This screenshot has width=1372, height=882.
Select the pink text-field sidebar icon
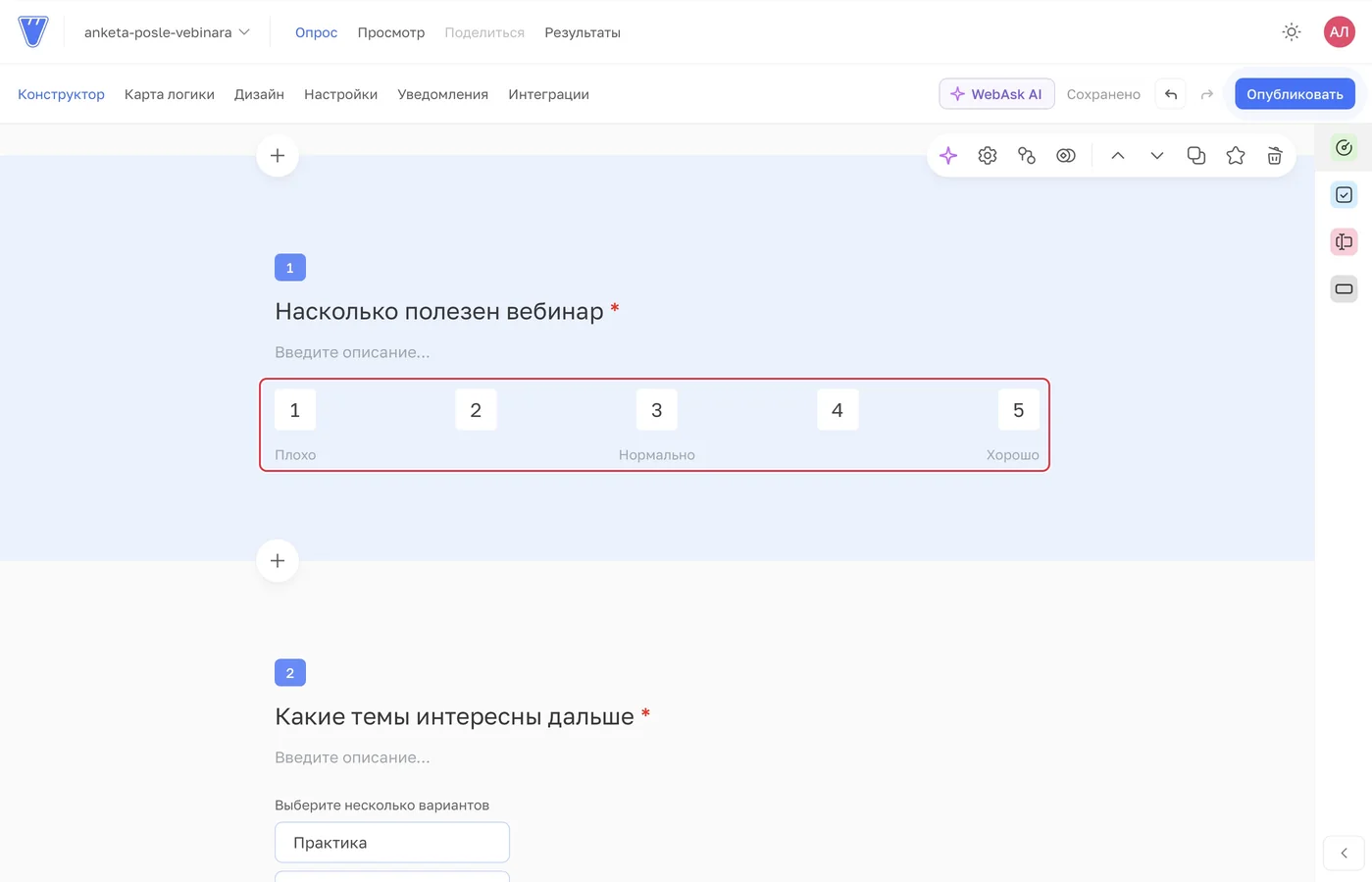tap(1344, 242)
